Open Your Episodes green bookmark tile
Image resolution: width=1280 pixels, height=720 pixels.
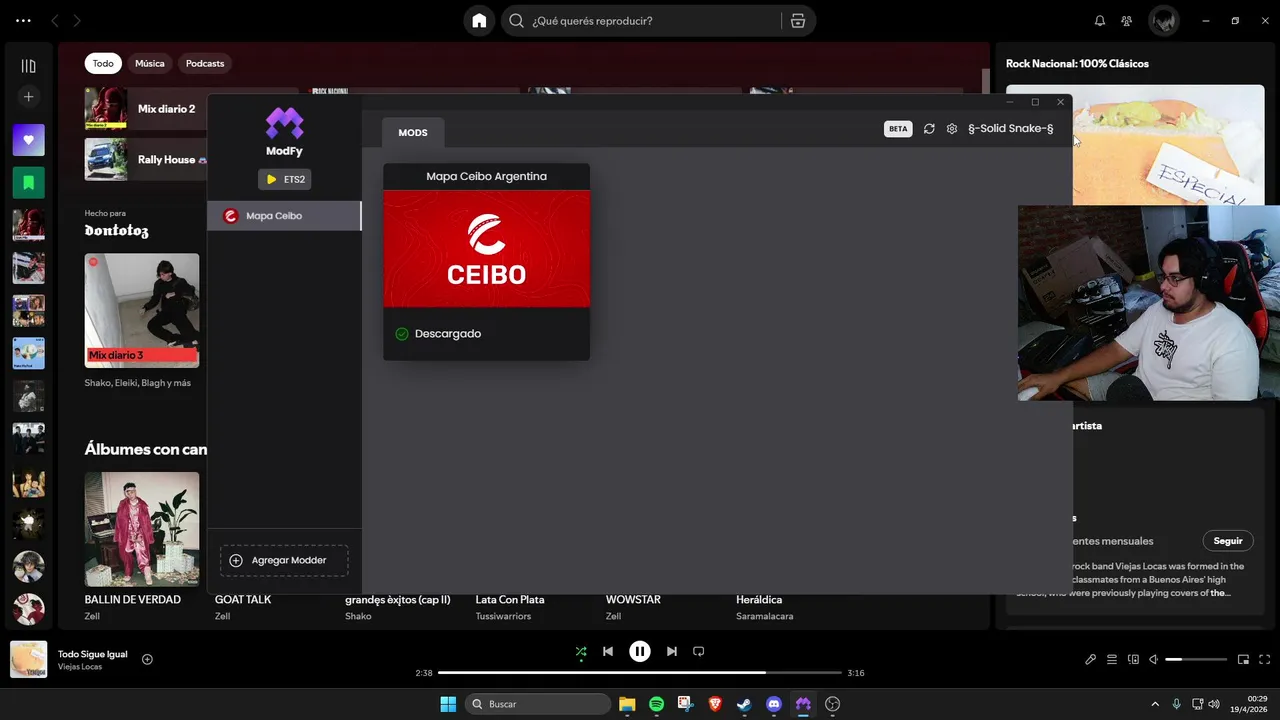(28, 183)
